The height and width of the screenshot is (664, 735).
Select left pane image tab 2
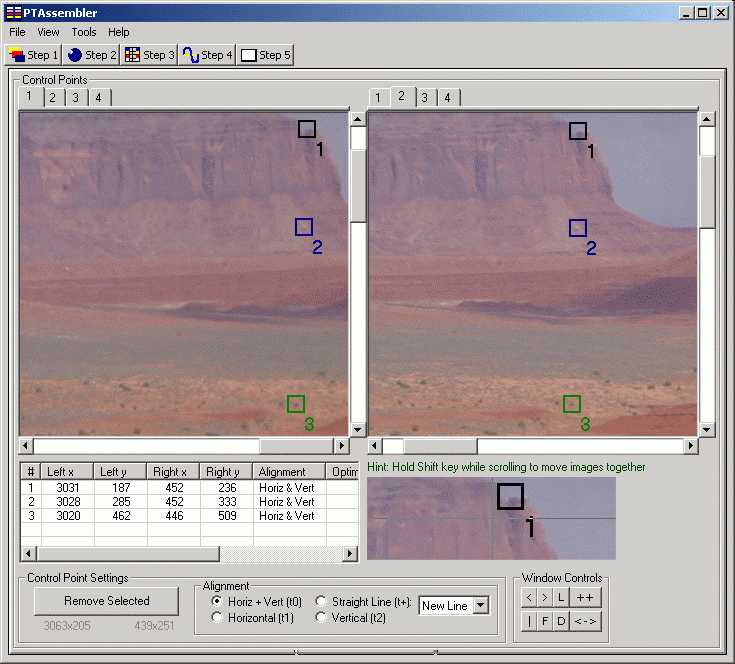(x=52, y=98)
